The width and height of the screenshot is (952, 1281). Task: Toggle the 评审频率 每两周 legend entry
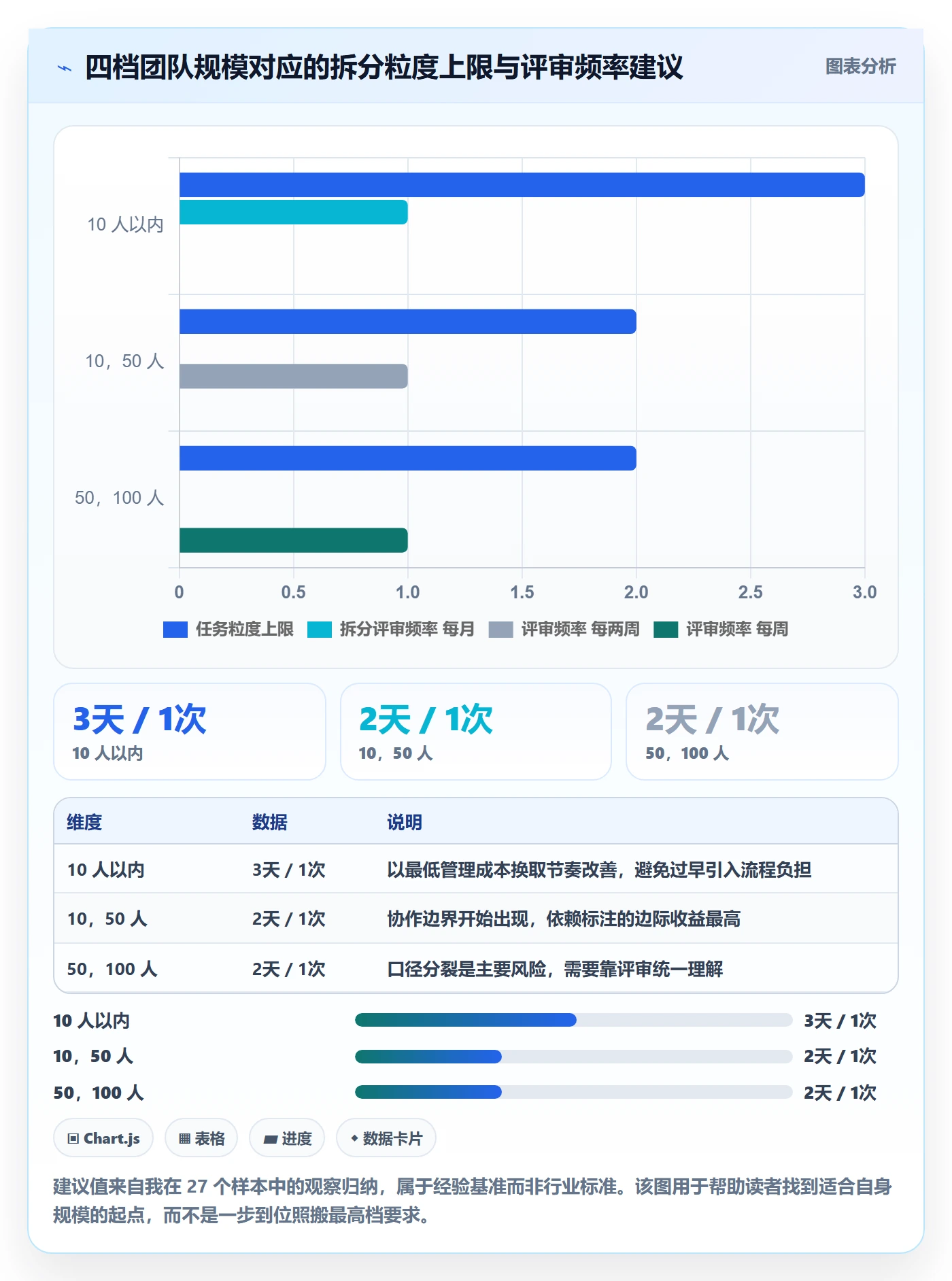tap(564, 630)
